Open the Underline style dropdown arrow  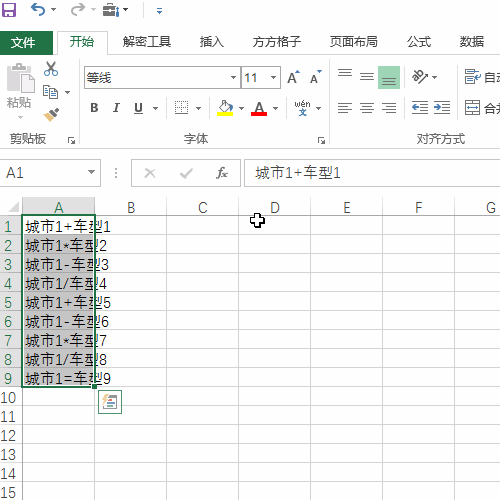[x=155, y=108]
